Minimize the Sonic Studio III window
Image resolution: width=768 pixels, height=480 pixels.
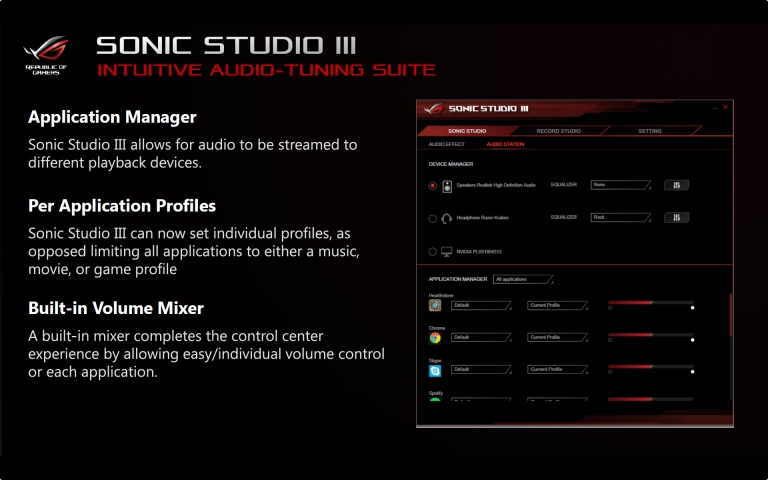(715, 108)
